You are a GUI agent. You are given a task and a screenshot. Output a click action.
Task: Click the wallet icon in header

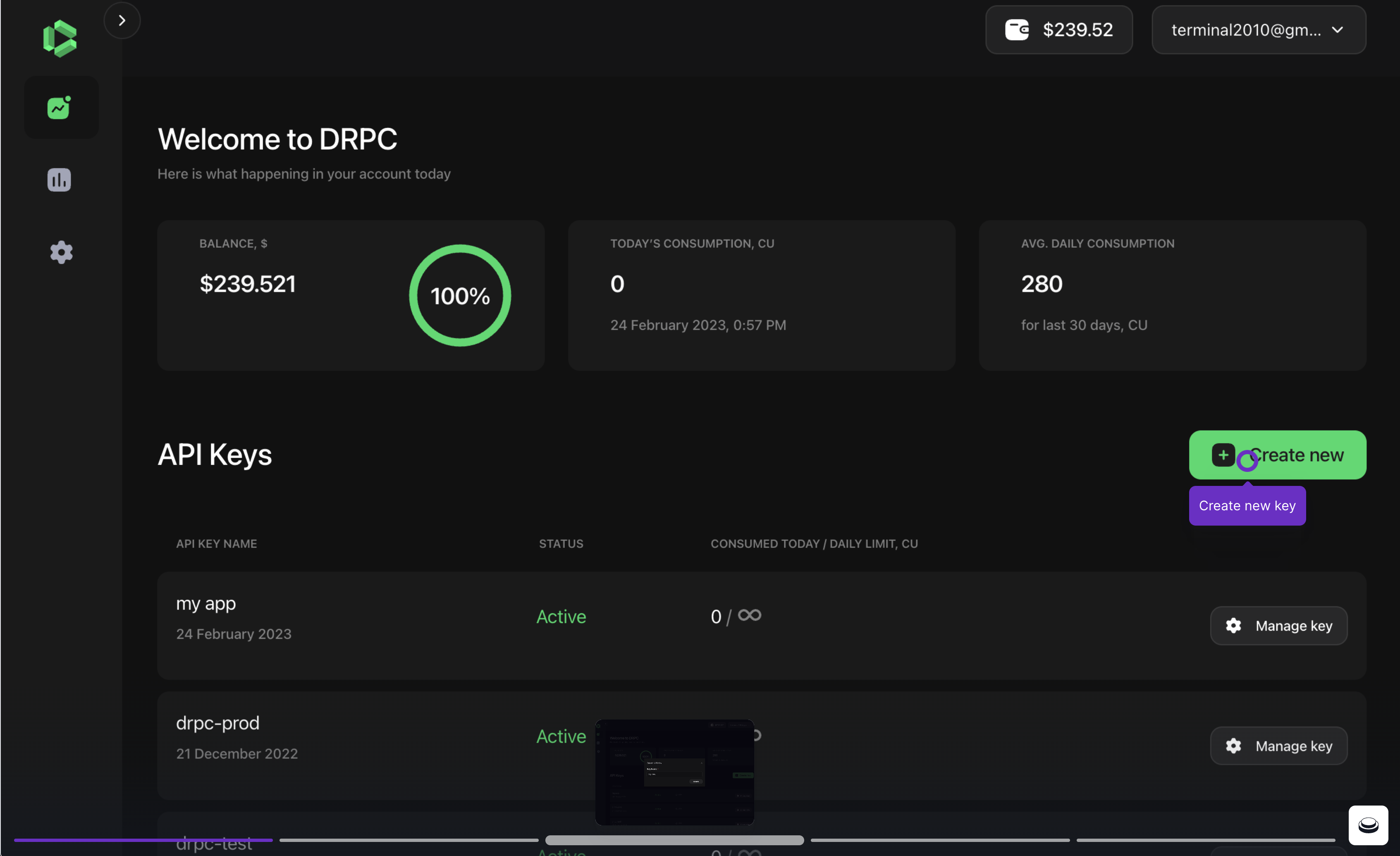tap(1016, 29)
